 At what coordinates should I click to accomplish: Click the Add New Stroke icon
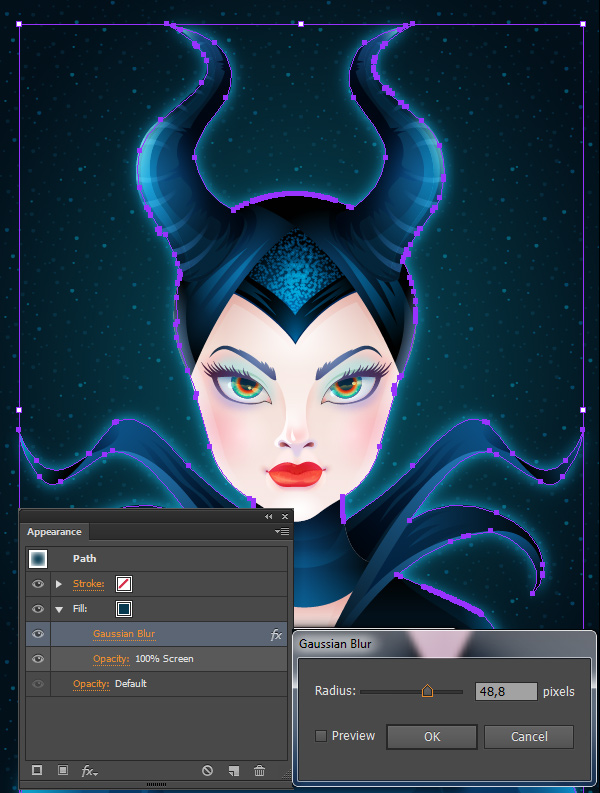tap(37, 770)
